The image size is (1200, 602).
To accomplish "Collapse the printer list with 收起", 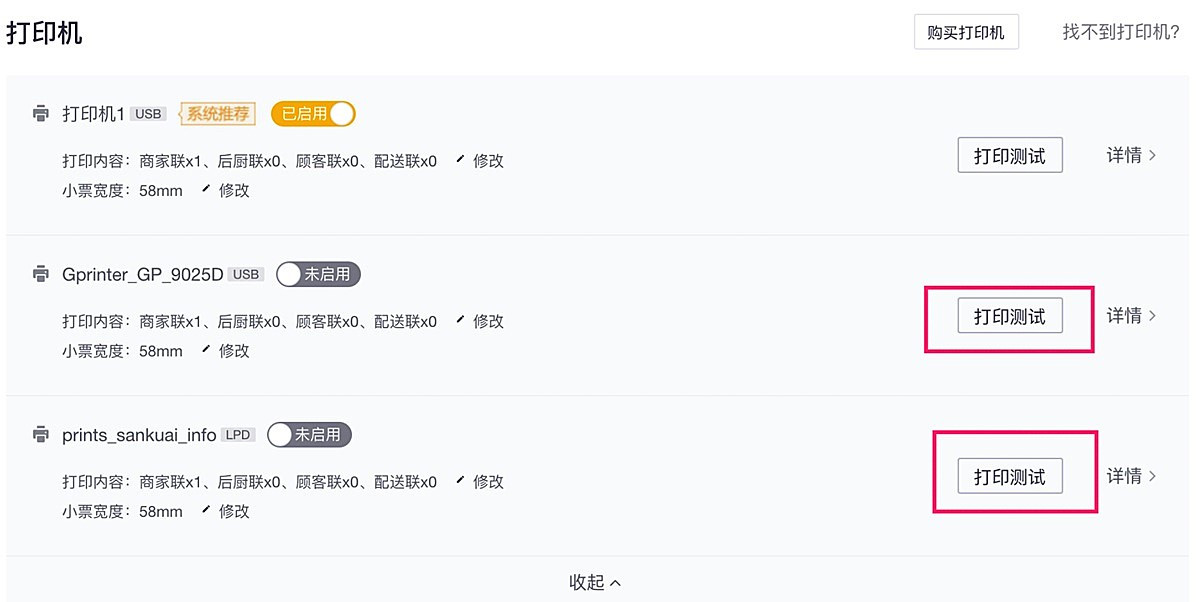I will point(595,582).
